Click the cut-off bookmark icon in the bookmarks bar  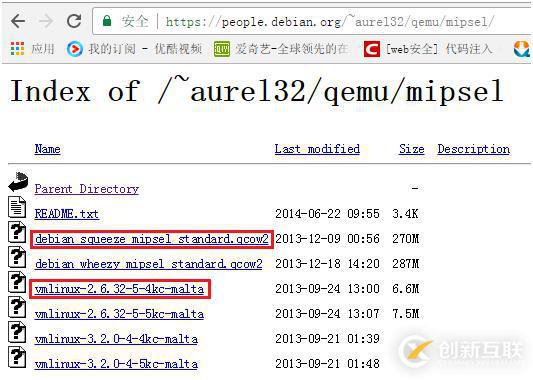(x=522, y=49)
